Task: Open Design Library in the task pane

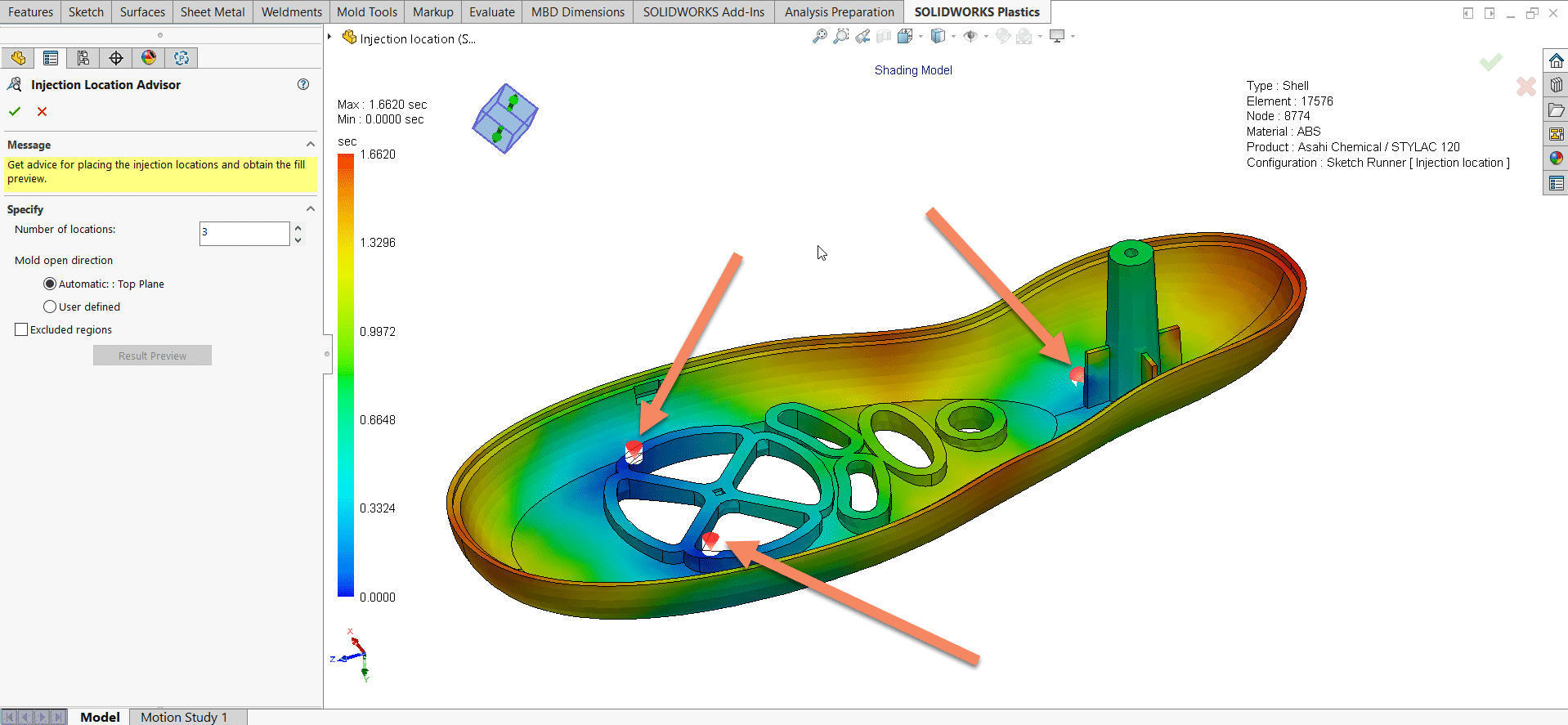Action: [x=1556, y=85]
